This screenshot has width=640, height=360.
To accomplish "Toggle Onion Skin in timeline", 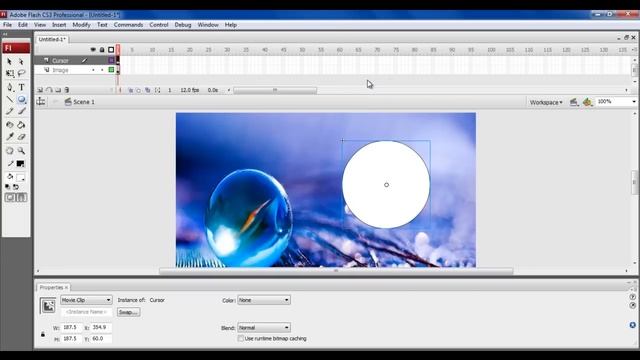I will pyautogui.click(x=131, y=90).
